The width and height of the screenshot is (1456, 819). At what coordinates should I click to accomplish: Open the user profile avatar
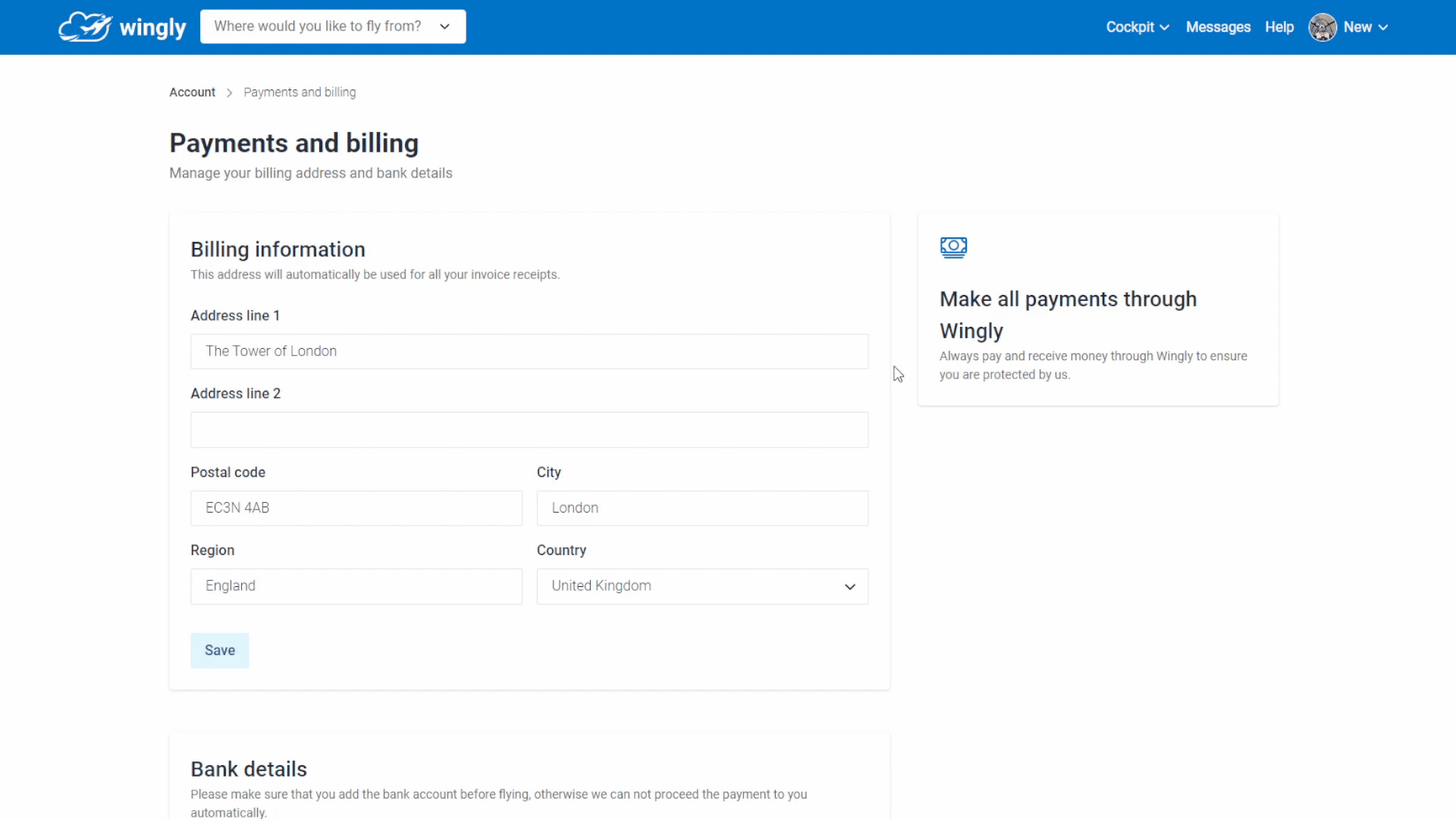click(1322, 27)
